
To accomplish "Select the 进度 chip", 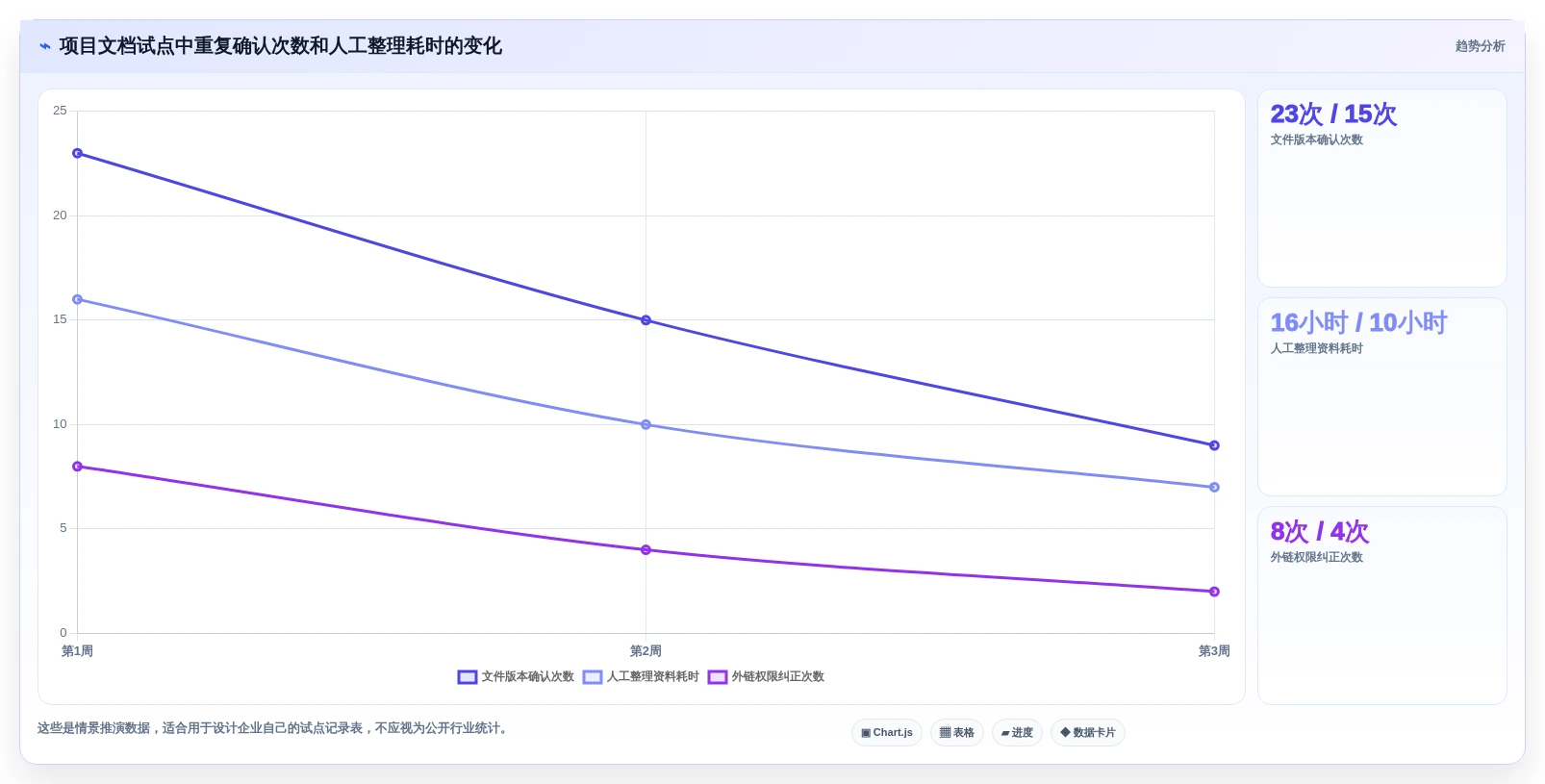I will coord(1017,733).
